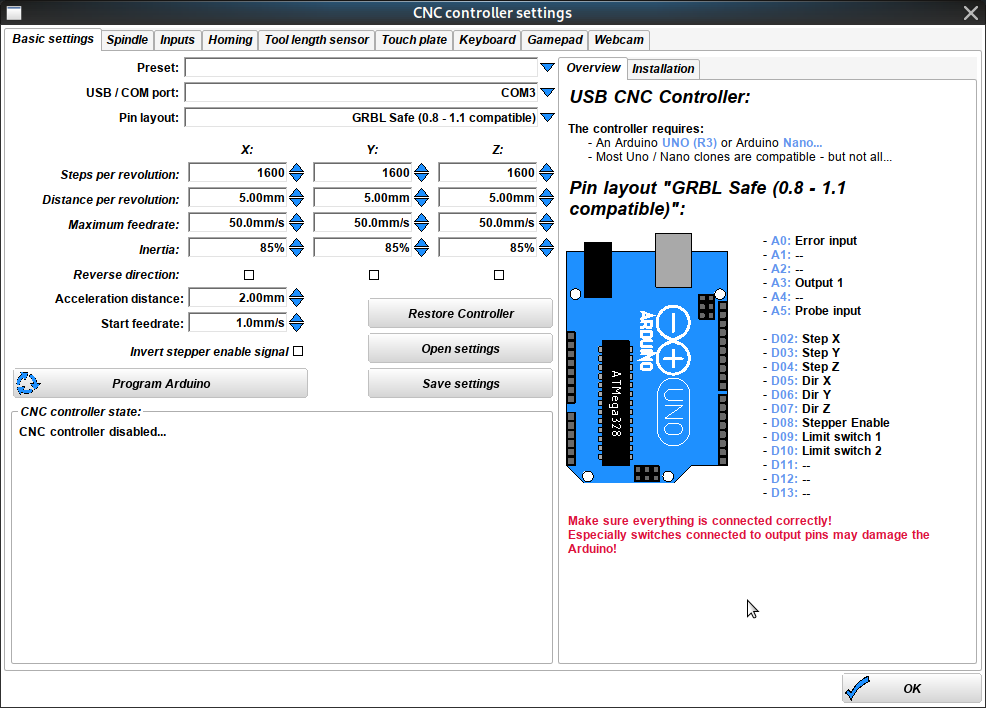Expand the Pin layout dropdown
Viewport: 986px width, 708px height.
click(x=547, y=118)
